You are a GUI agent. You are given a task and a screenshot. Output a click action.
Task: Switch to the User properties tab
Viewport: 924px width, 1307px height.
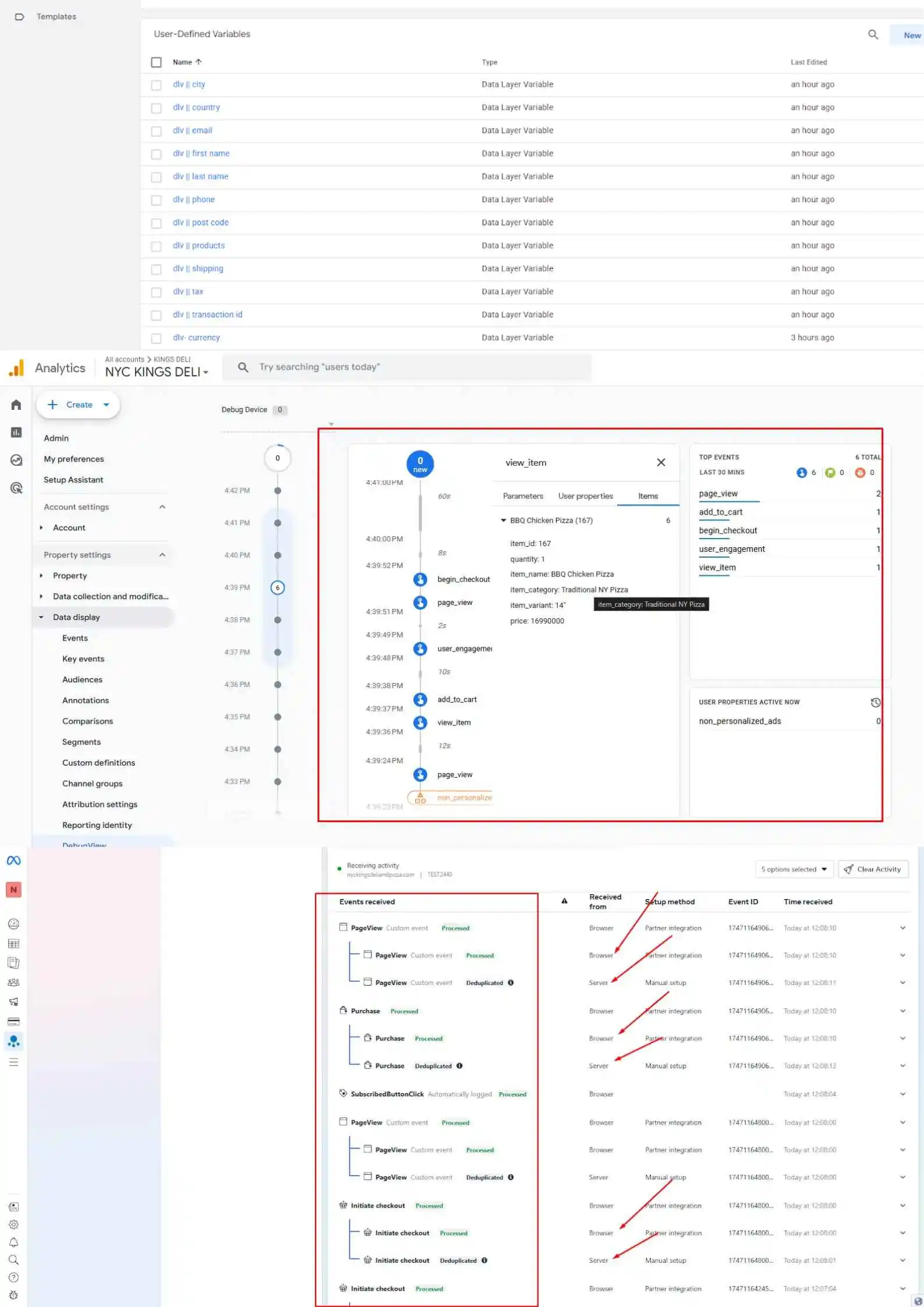(585, 496)
